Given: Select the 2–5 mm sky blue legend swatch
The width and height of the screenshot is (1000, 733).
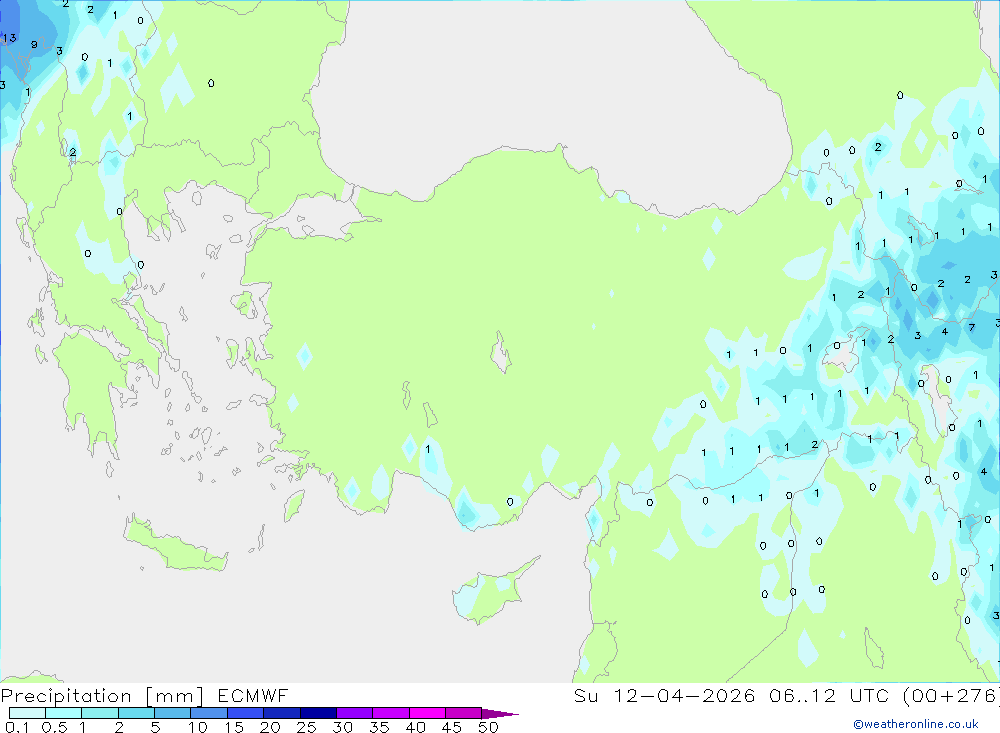Looking at the screenshot, I should (136, 713).
